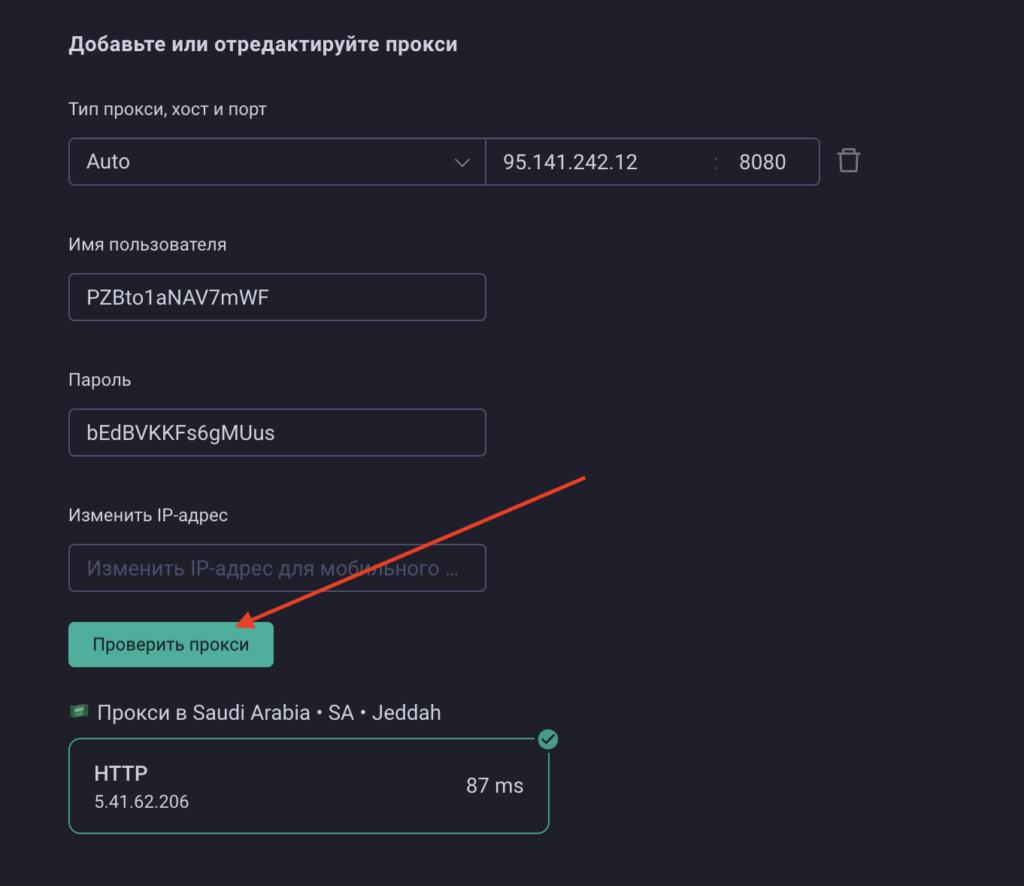Click the checkmark circle on the HTTP result
Viewport: 1024px width, 886px height.
(x=548, y=740)
